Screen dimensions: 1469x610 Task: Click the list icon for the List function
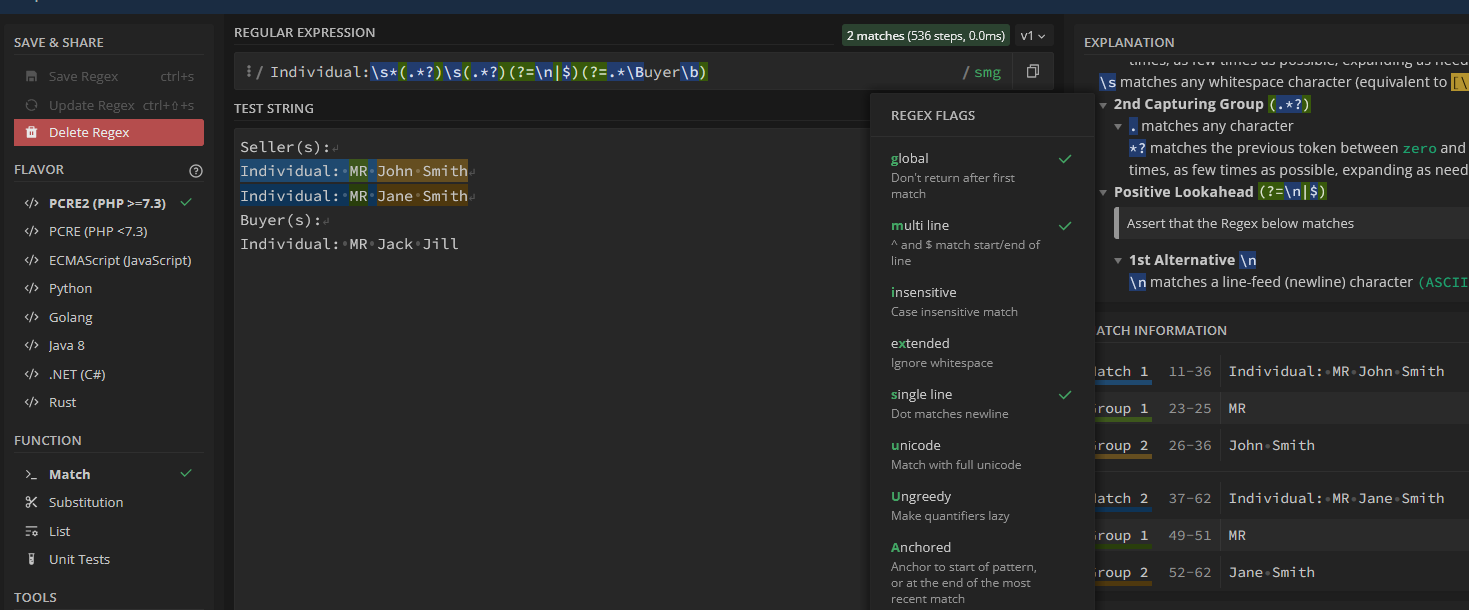31,531
